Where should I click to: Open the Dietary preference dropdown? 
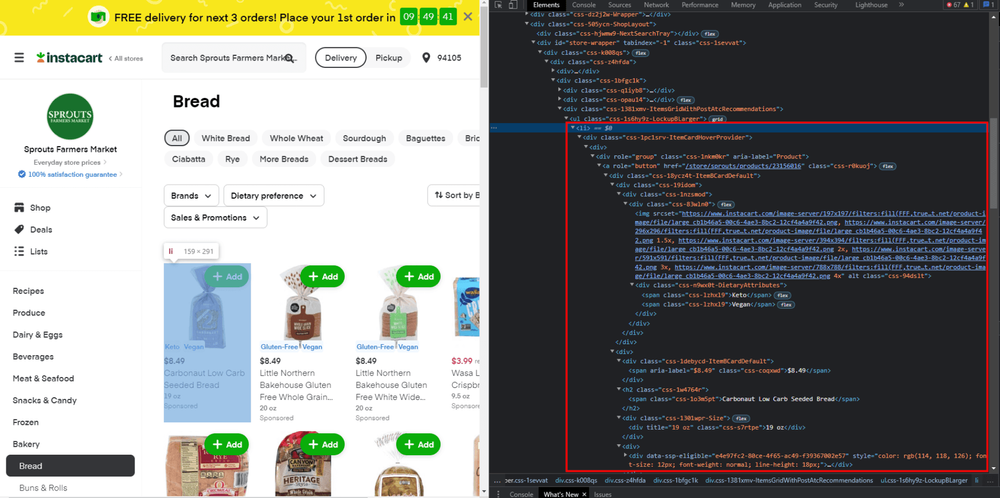pyautogui.click(x=274, y=196)
